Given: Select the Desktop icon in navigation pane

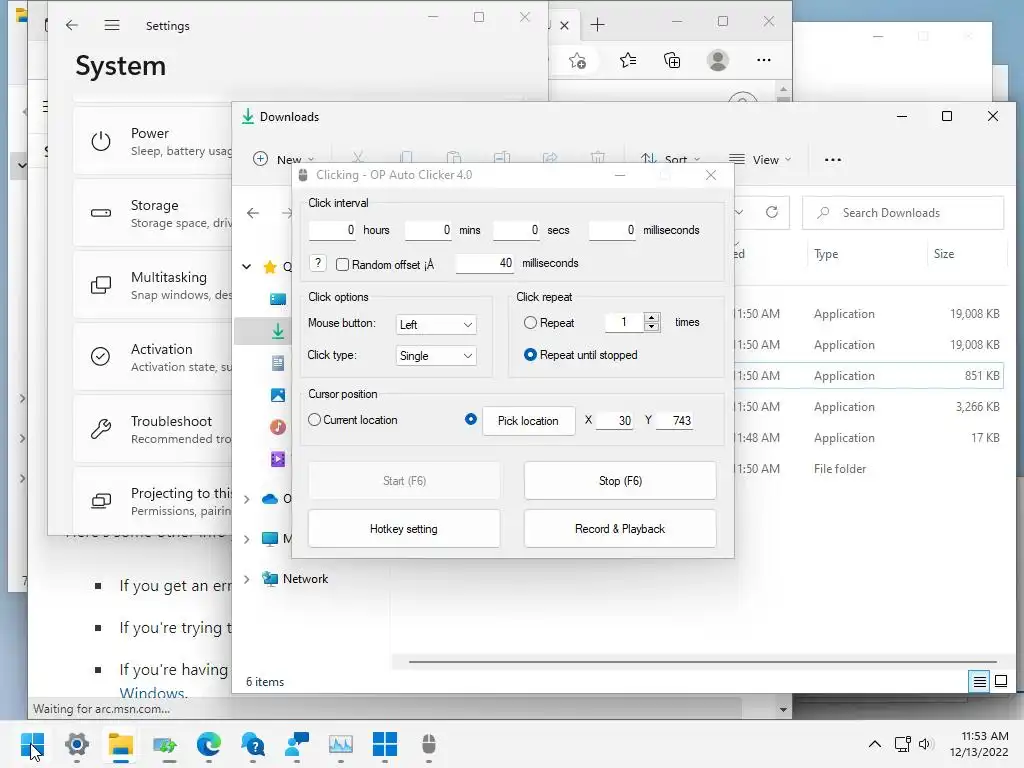Looking at the screenshot, I should click(278, 299).
